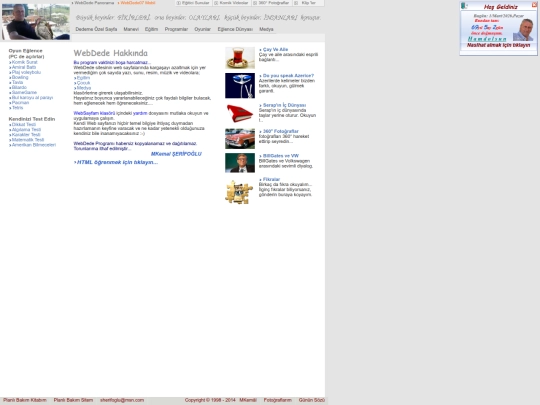Open Karakter Testi link
540x405 pixels.
(26, 135)
